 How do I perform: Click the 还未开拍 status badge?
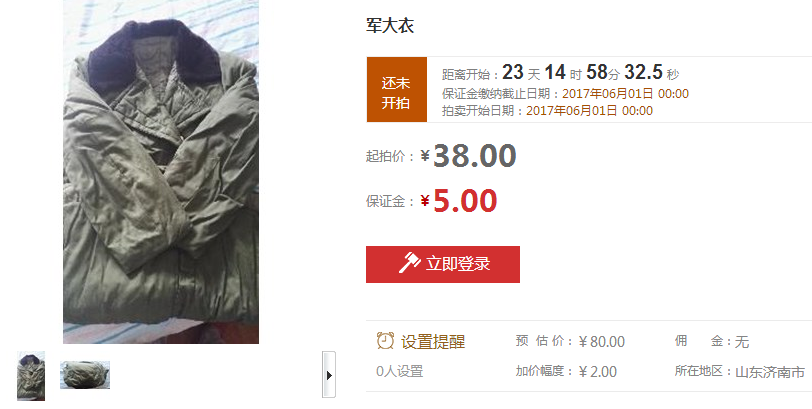pos(397,90)
